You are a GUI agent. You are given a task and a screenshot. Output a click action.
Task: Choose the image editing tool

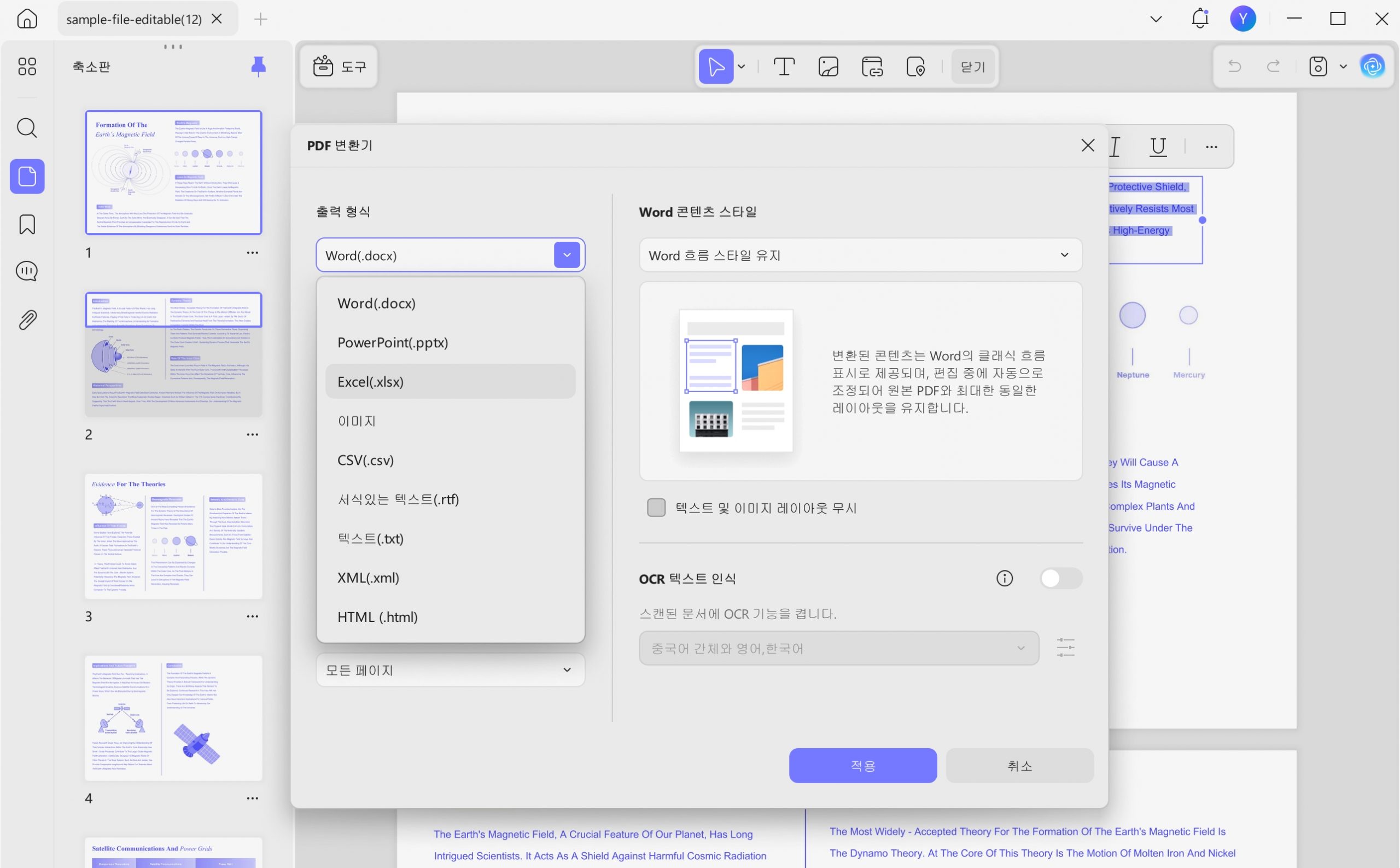[829, 67]
